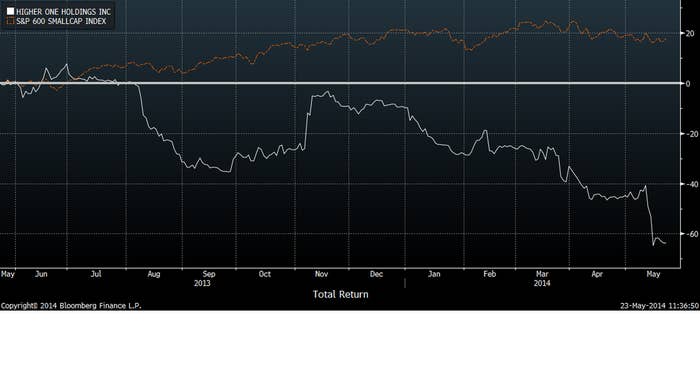Click the Jul label on the time axis
The width and height of the screenshot is (700, 379).
point(96,274)
